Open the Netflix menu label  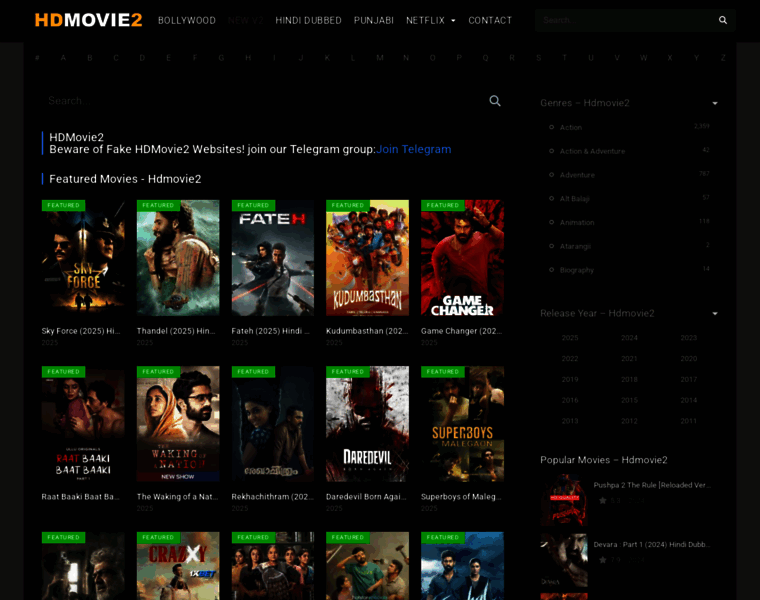pos(425,20)
